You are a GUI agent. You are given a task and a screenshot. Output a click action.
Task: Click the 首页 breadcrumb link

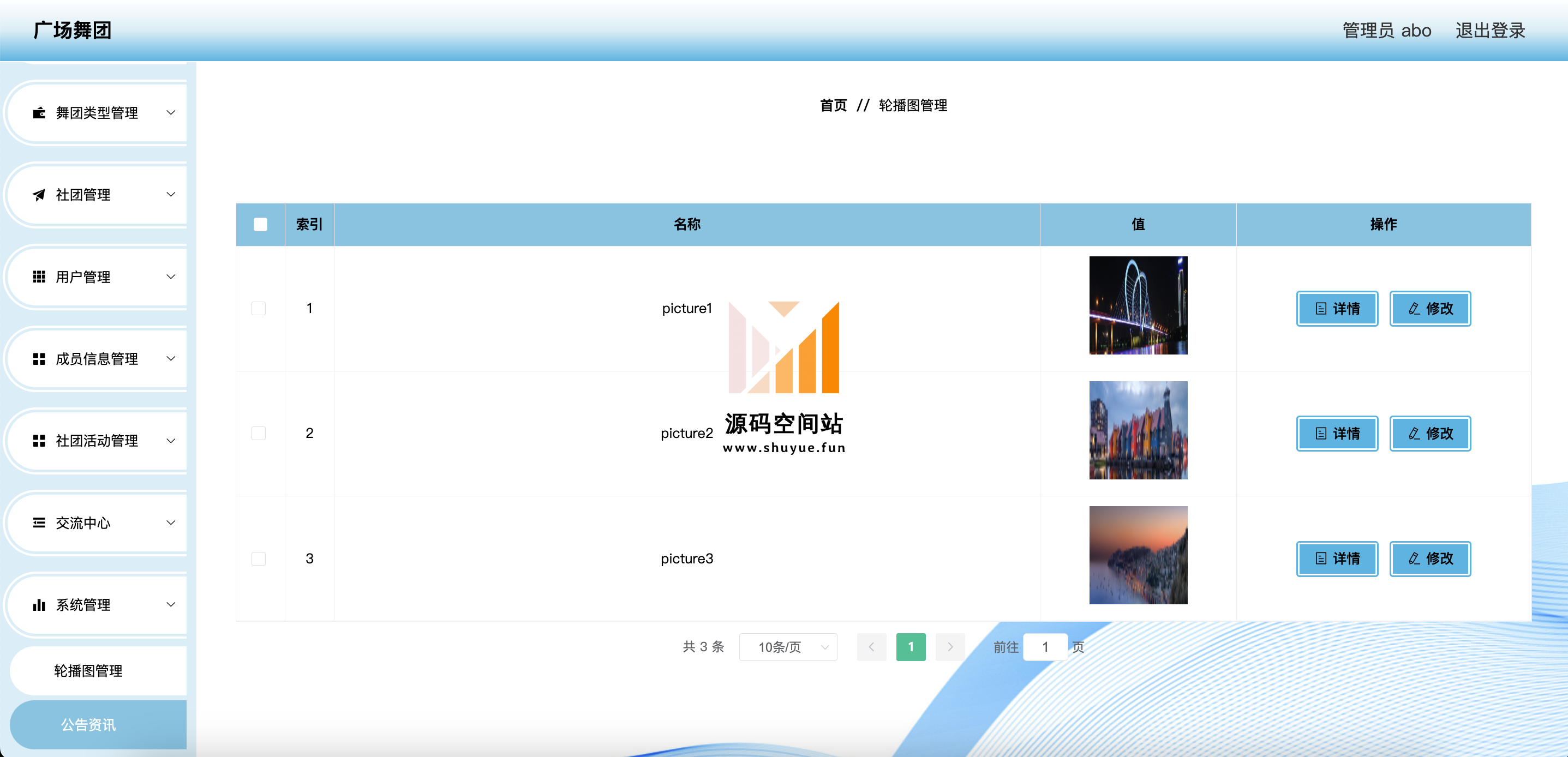833,105
